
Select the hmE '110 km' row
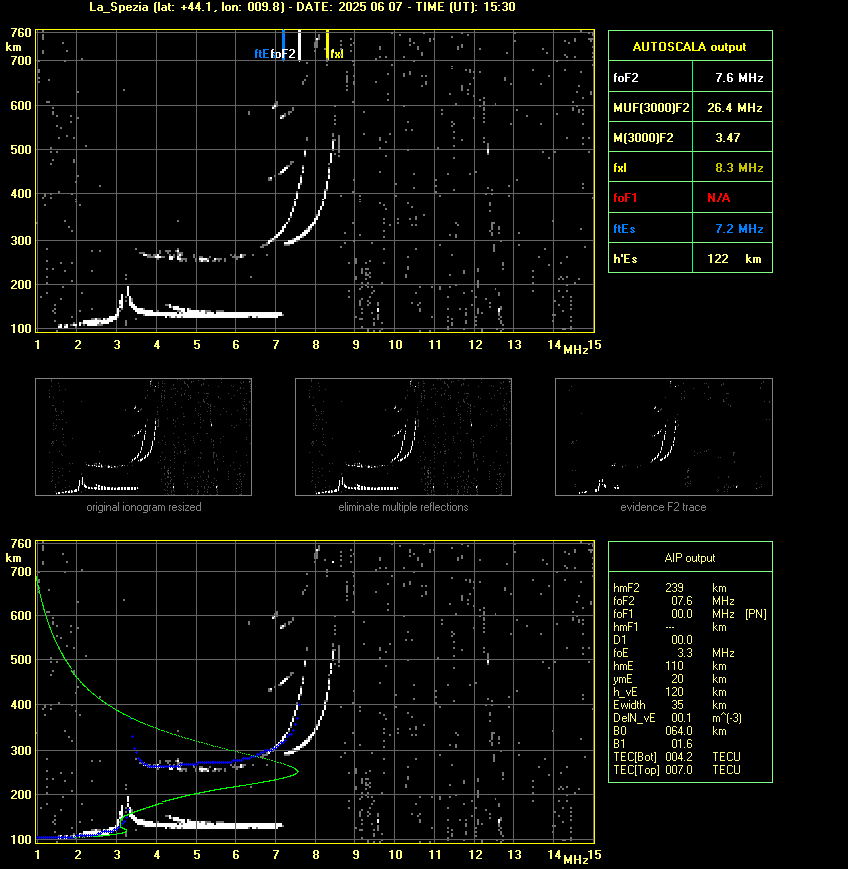[x=670, y=666]
